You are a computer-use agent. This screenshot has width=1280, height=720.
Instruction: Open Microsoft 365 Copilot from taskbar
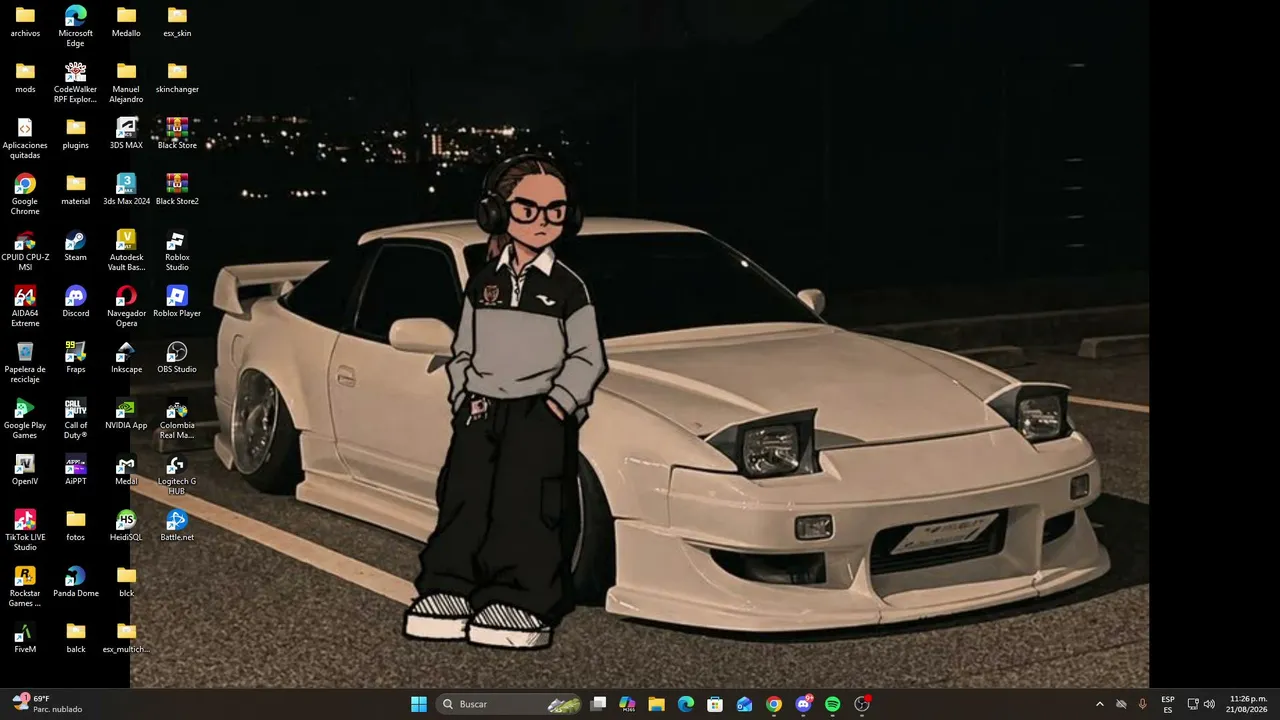(x=627, y=704)
